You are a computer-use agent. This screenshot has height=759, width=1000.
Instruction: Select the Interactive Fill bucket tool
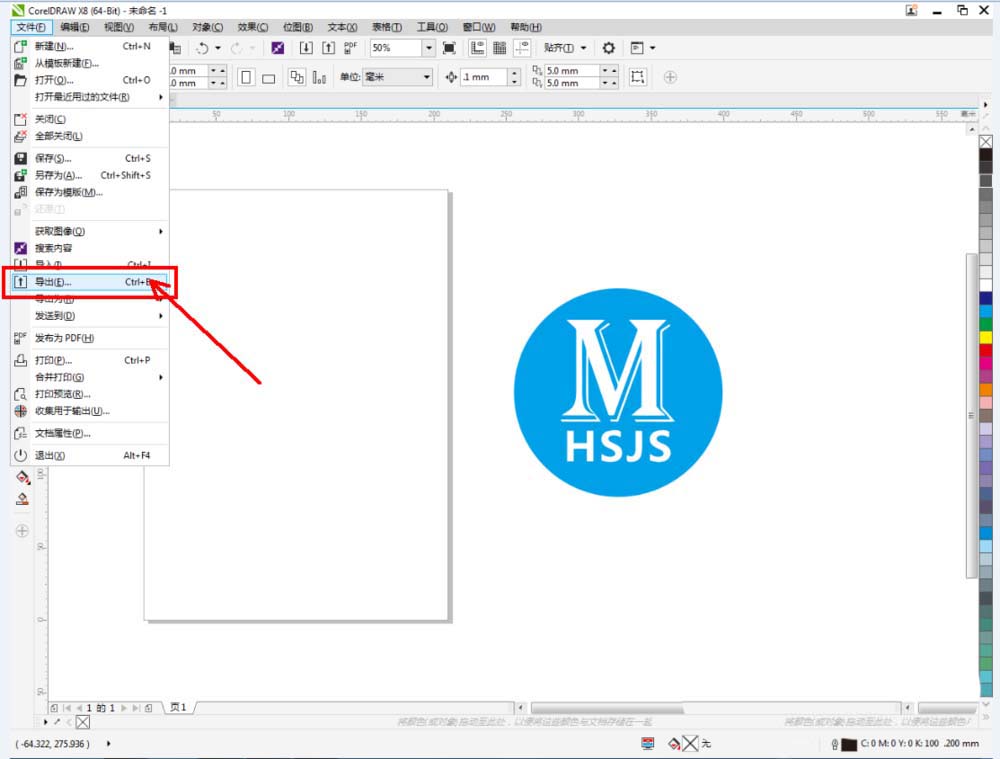[x=22, y=477]
